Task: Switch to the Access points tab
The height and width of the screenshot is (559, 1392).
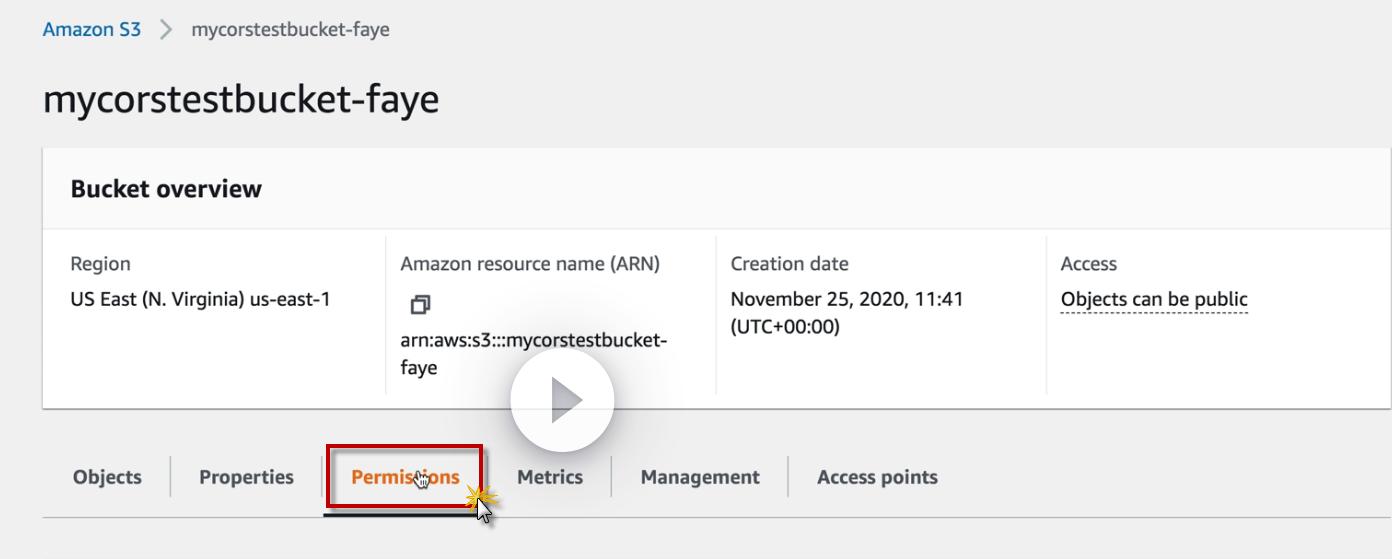Action: 877,477
